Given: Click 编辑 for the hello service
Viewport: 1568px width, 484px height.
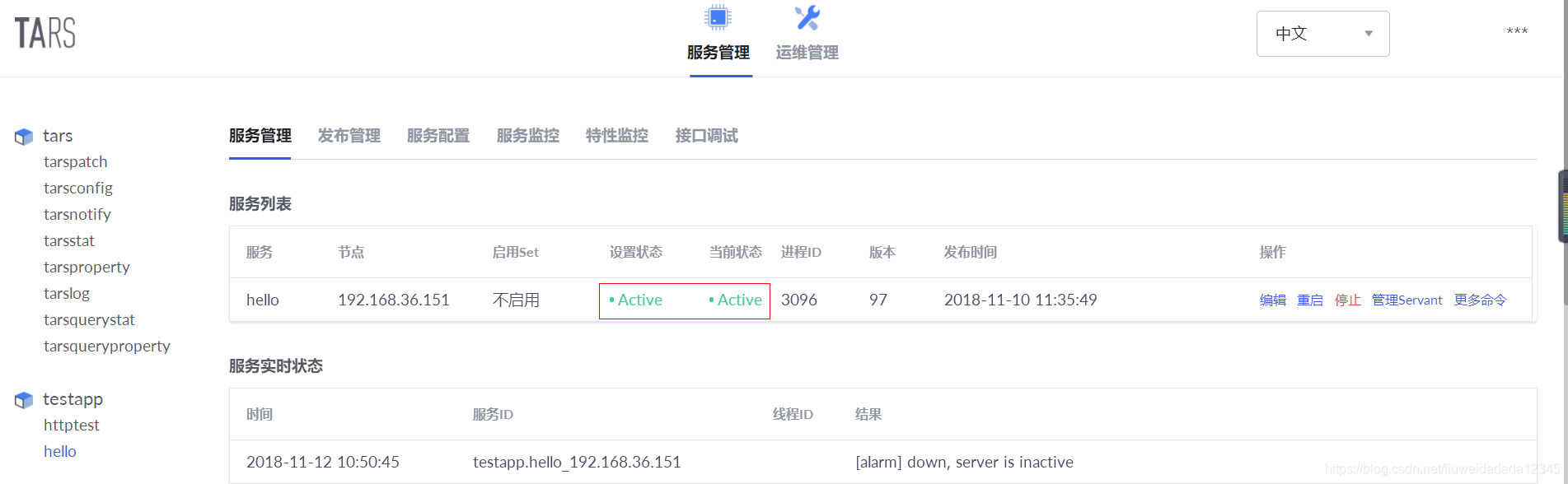Looking at the screenshot, I should coord(1273,300).
